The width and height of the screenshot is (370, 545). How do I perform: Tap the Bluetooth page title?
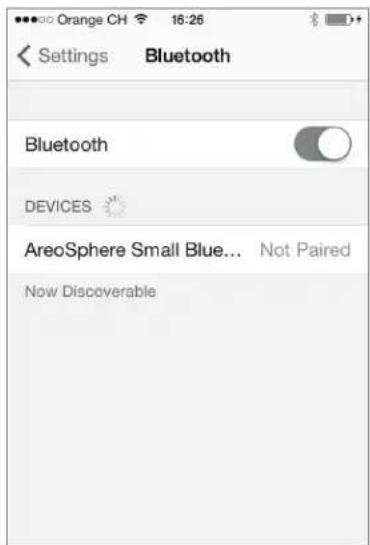pos(188,56)
